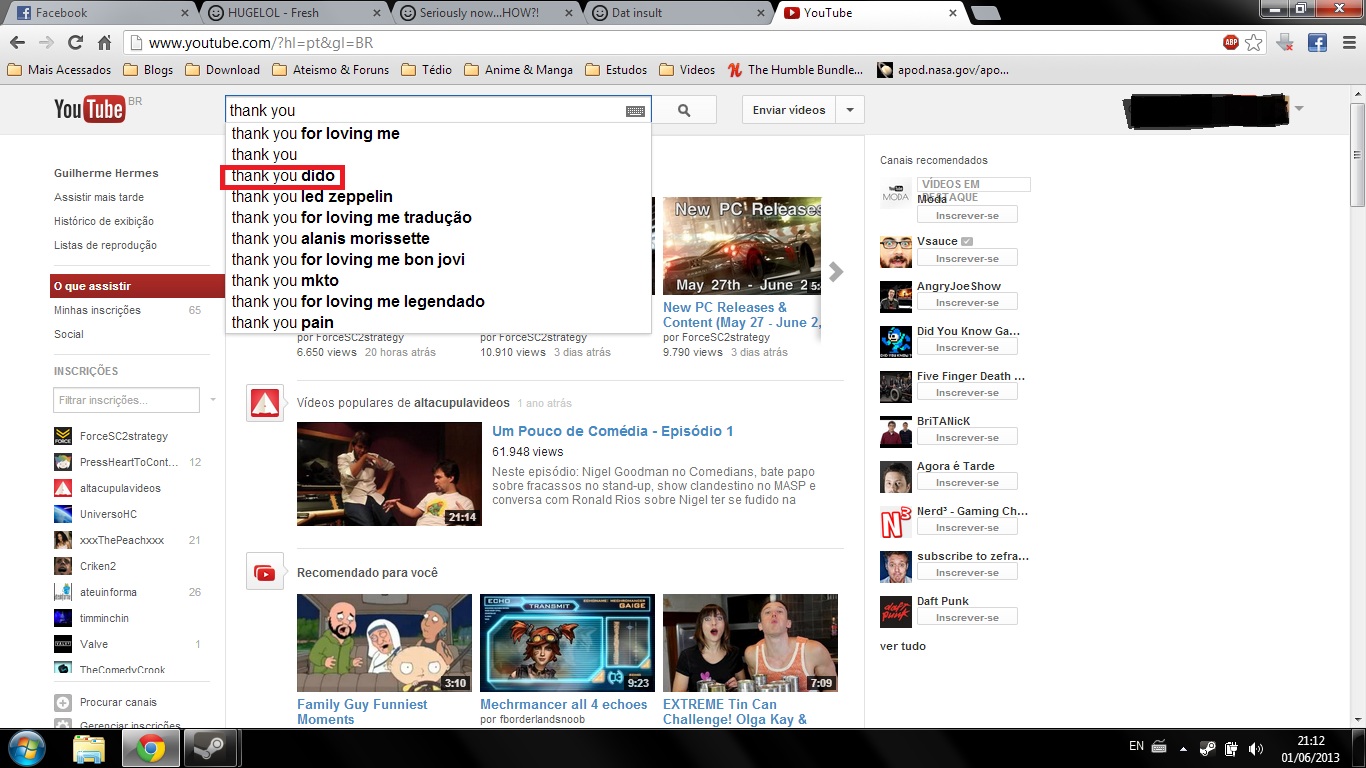Click the YouTube logo
This screenshot has width=1366, height=768.
pos(89,109)
